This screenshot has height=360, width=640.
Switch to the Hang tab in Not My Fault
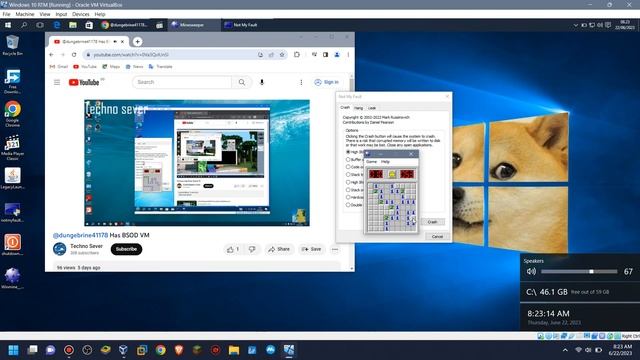click(x=358, y=108)
